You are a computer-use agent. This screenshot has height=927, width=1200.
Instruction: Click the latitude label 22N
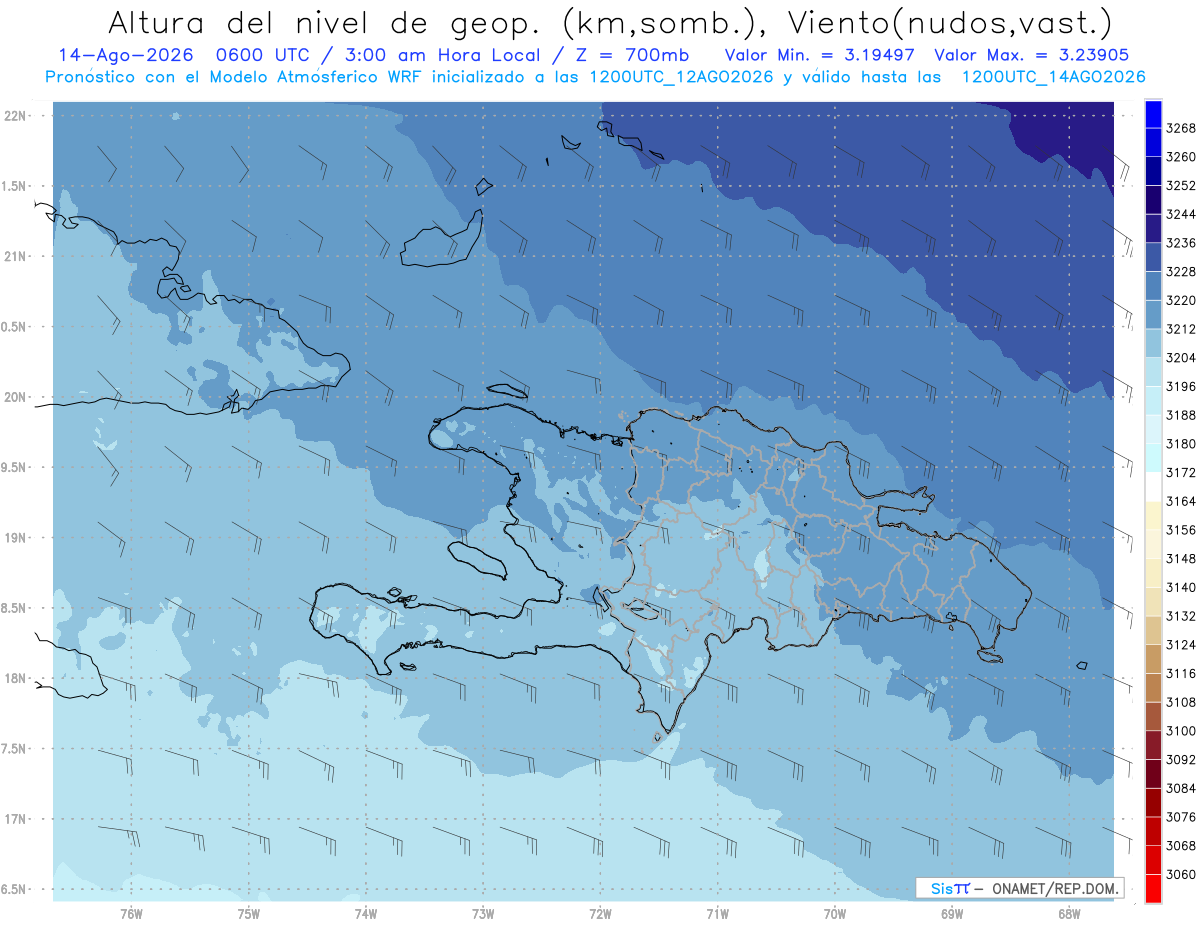point(15,116)
